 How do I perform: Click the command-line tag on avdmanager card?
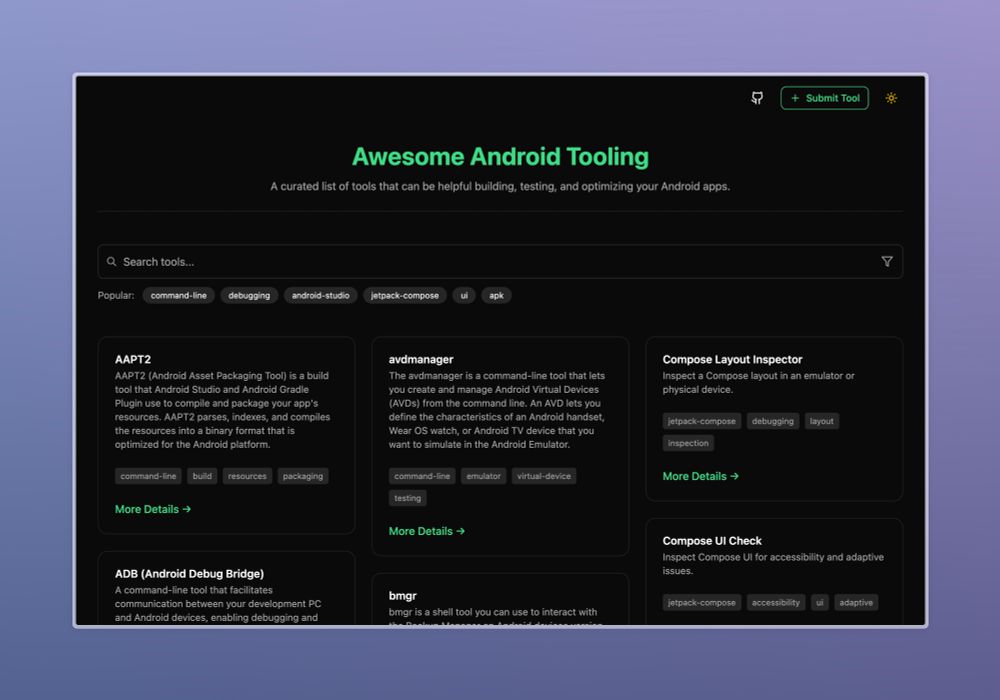coord(422,476)
